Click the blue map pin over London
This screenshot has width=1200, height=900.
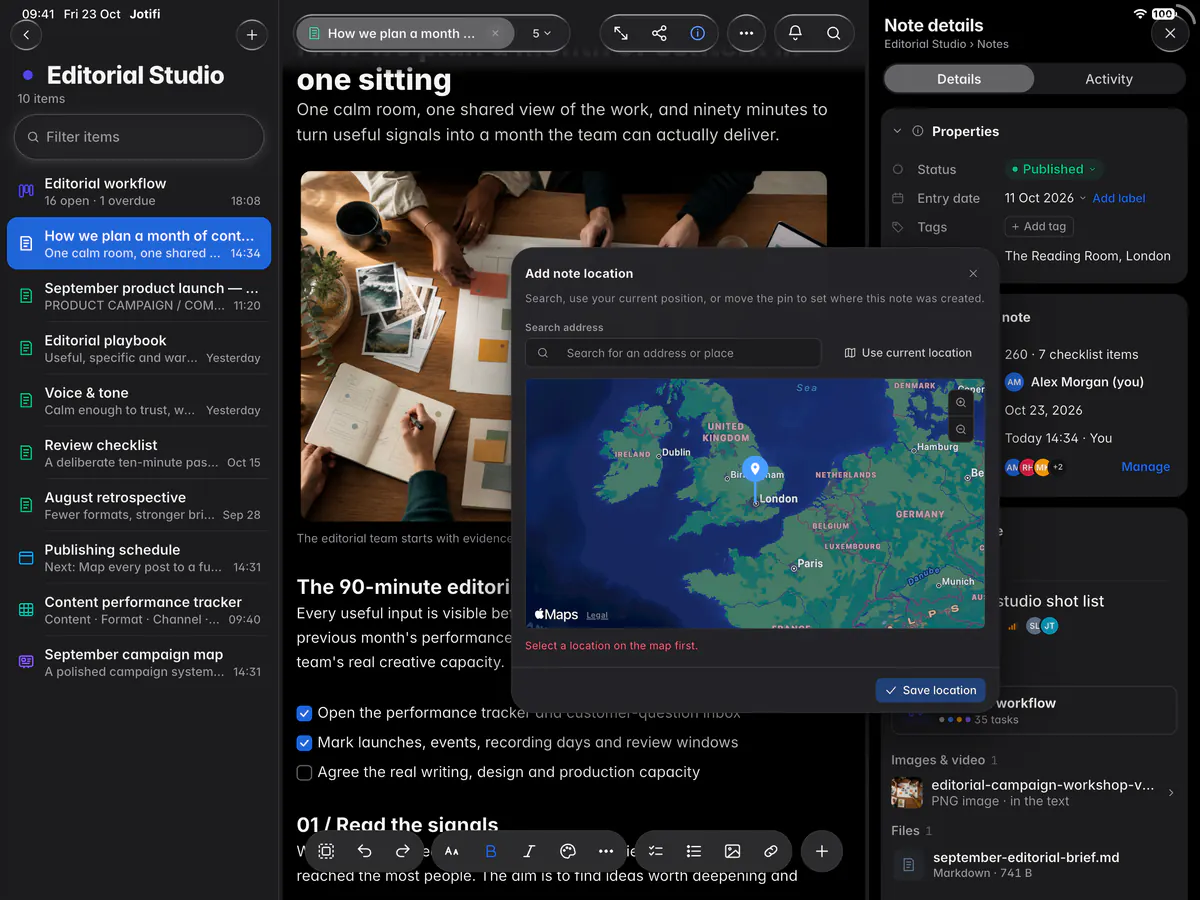(x=755, y=470)
